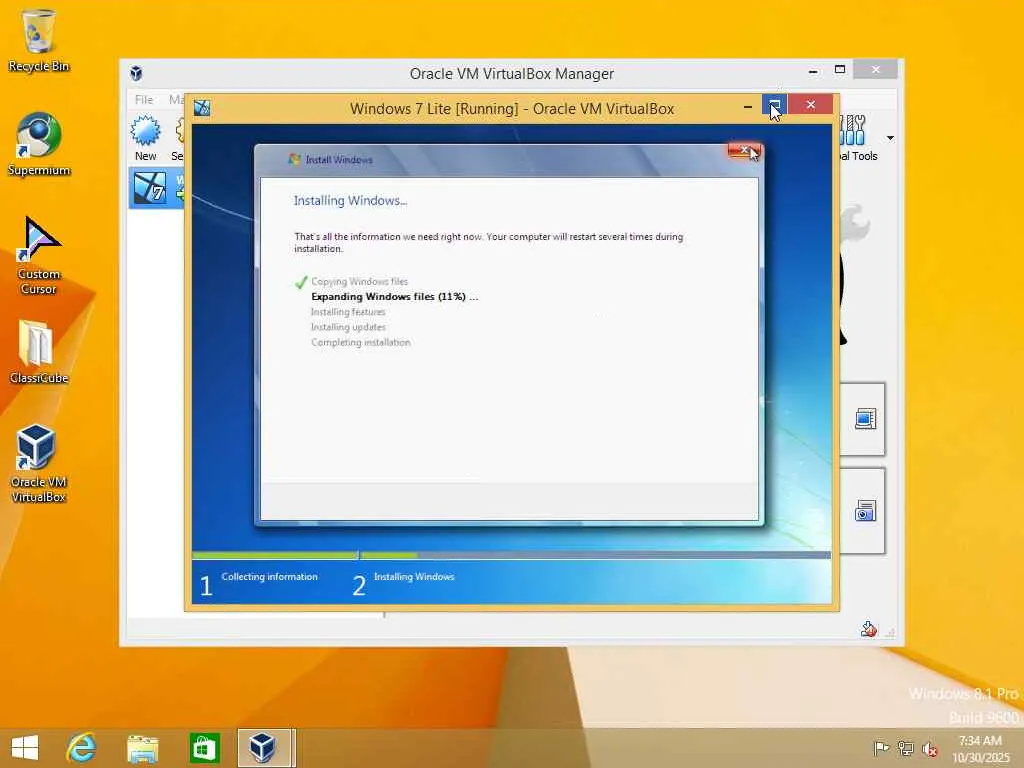Click the muted volume tray icon
The height and width of the screenshot is (768, 1024).
pyautogui.click(x=929, y=749)
